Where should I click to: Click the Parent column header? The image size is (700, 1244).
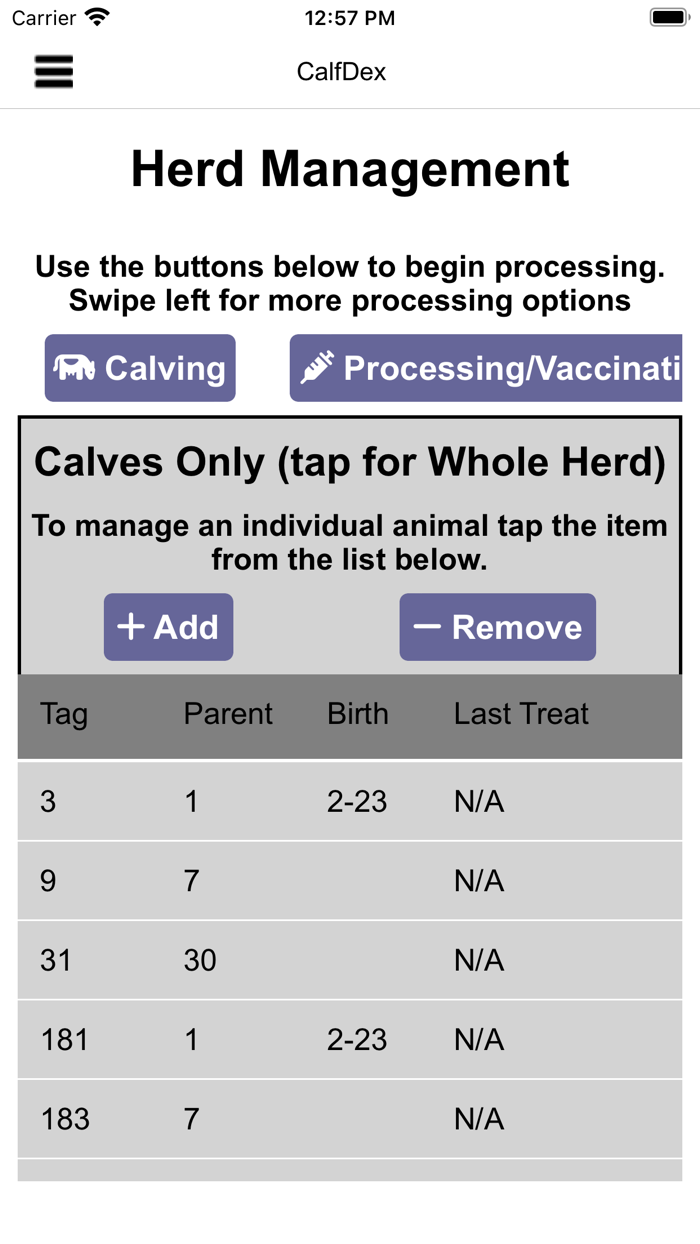click(x=228, y=713)
